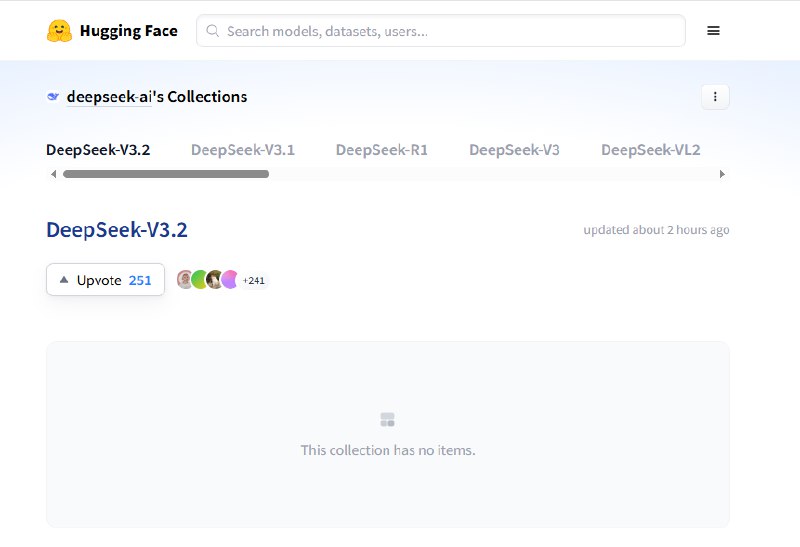Upvote the DeepSeek-V3.2 collection
This screenshot has height=547, width=800.
[105, 280]
